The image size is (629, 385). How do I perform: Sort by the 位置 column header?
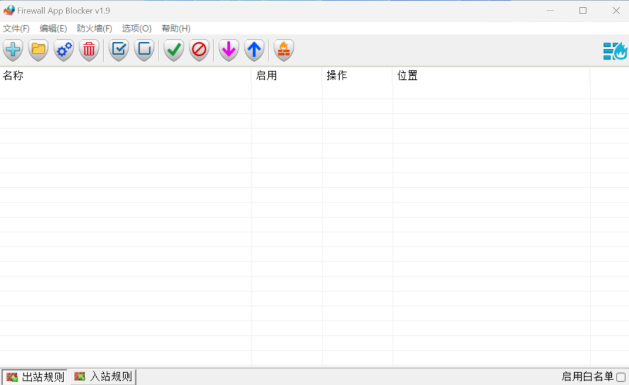coord(491,75)
